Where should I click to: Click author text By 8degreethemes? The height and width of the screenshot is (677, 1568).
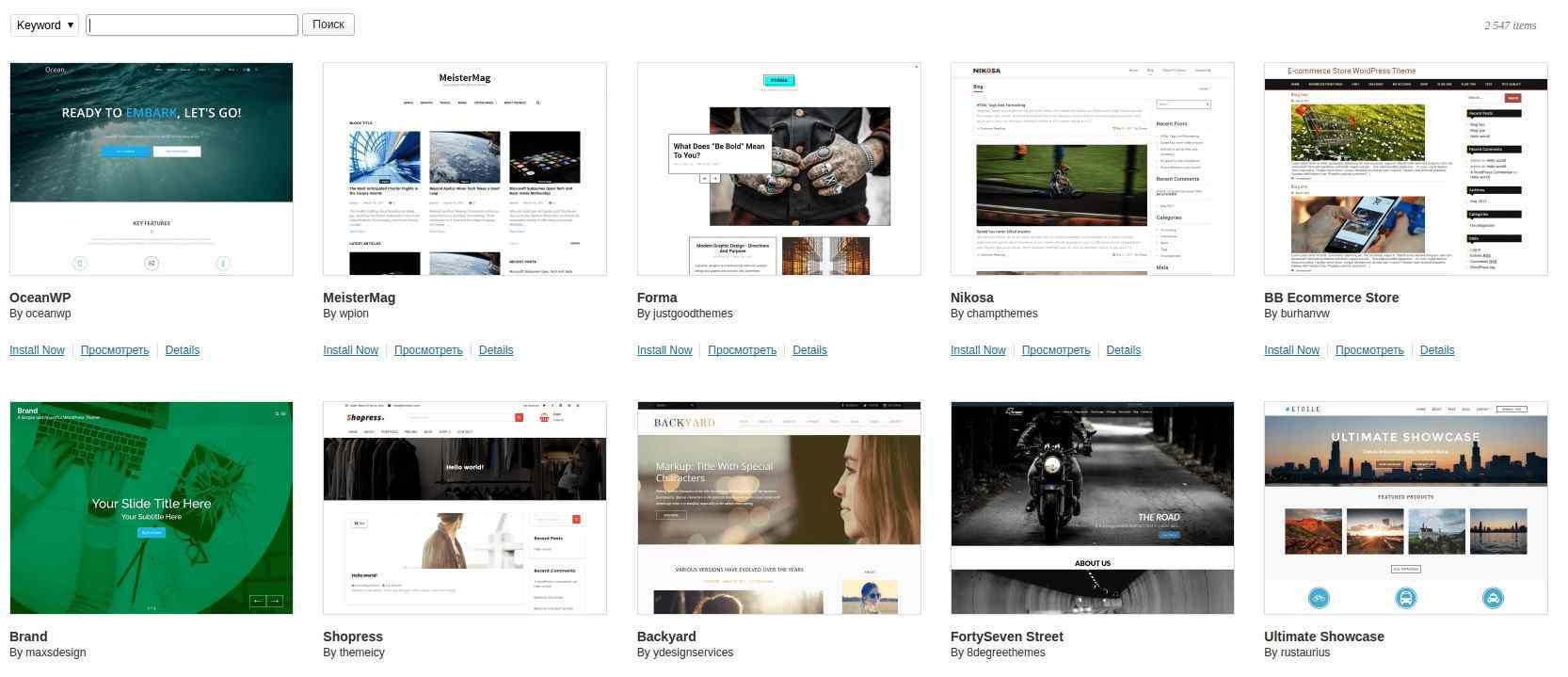click(x=998, y=653)
